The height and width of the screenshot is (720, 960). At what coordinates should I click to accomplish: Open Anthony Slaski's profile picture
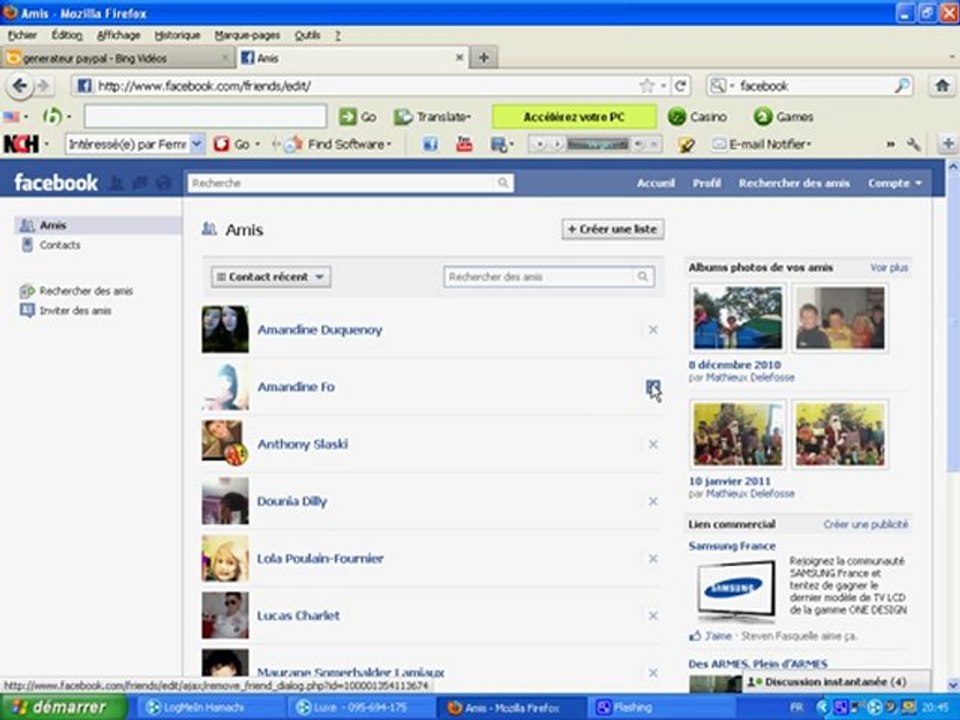(225, 443)
